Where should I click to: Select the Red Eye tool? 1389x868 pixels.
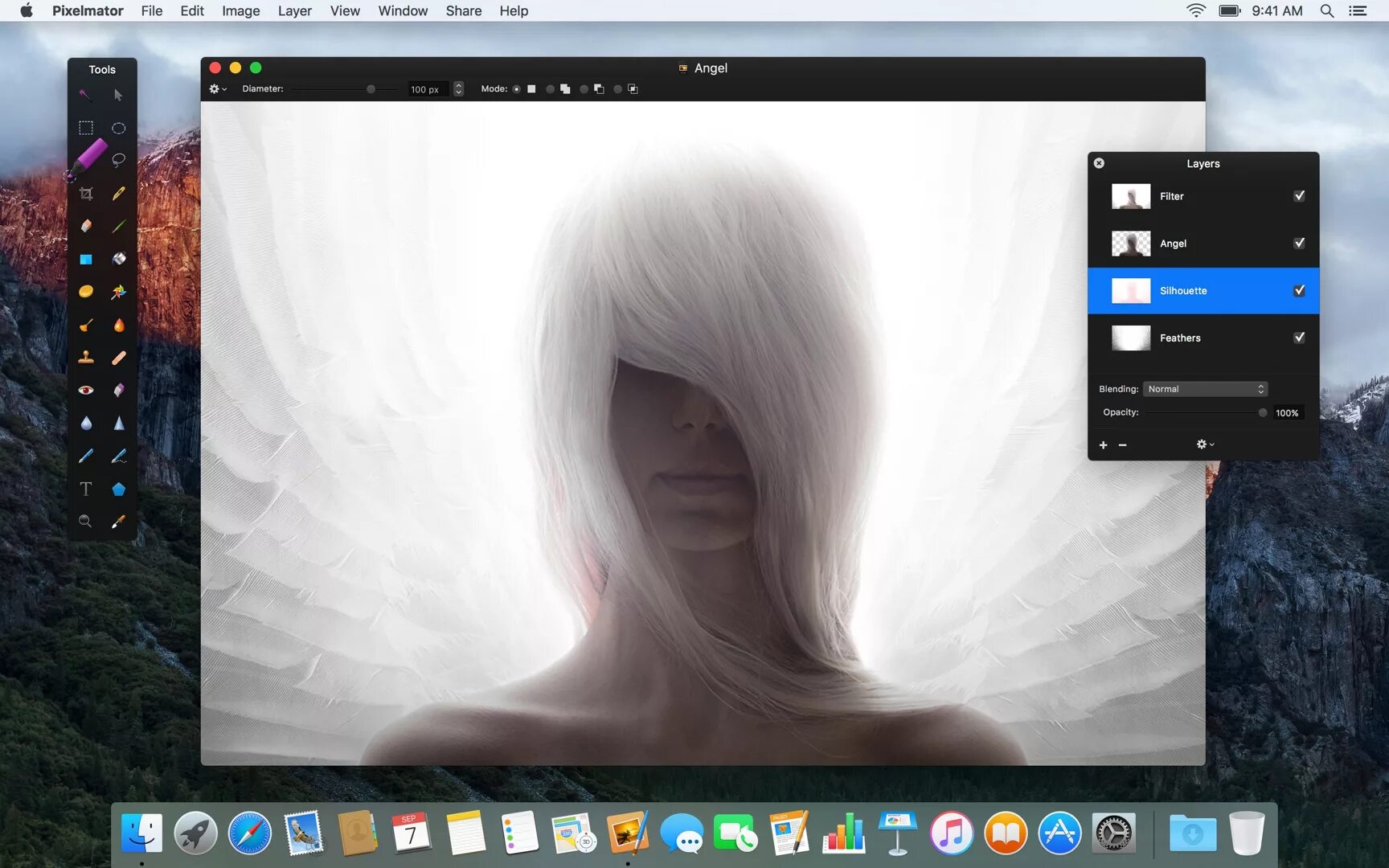point(86,391)
